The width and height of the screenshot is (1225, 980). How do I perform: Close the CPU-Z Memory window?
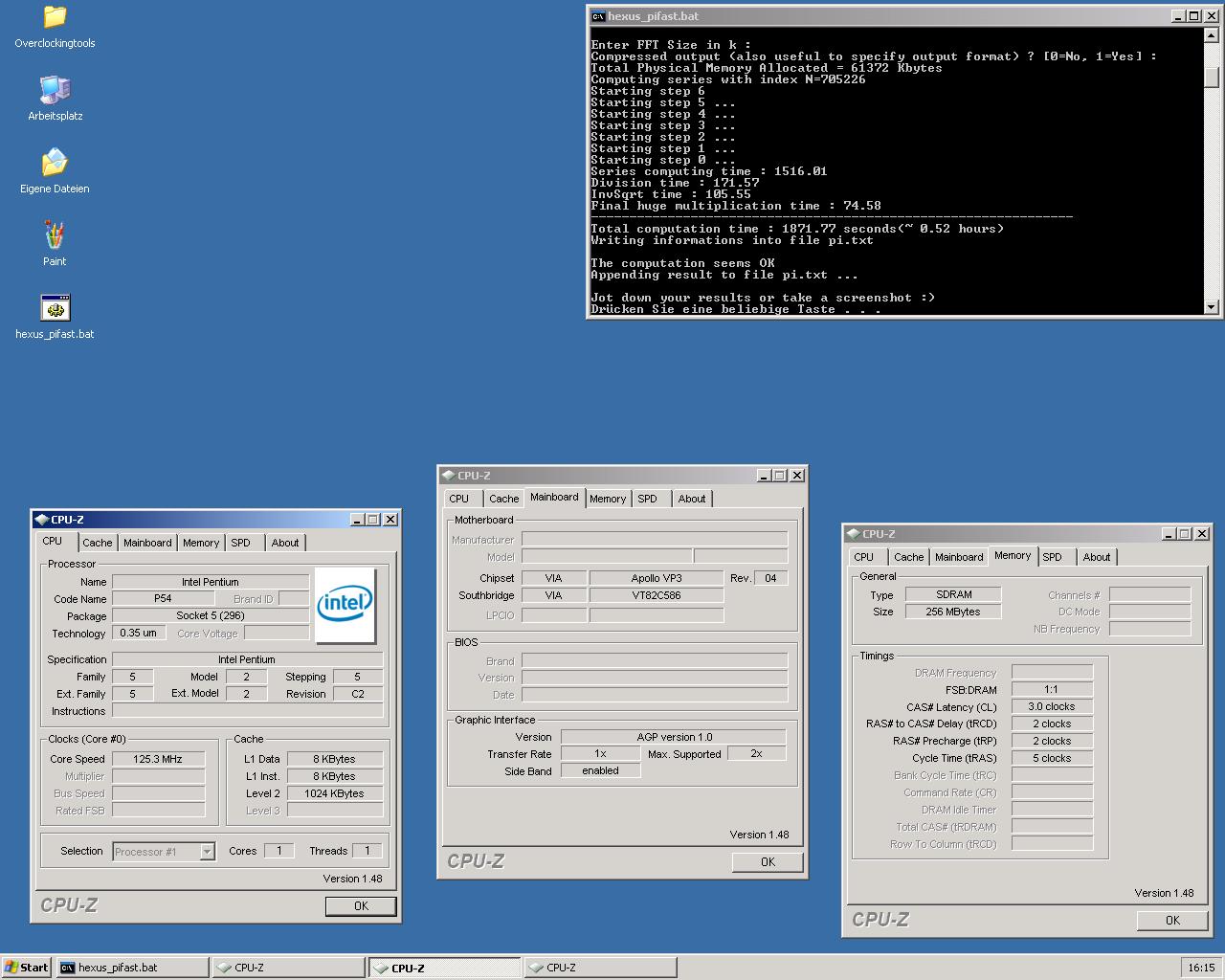coord(1202,534)
